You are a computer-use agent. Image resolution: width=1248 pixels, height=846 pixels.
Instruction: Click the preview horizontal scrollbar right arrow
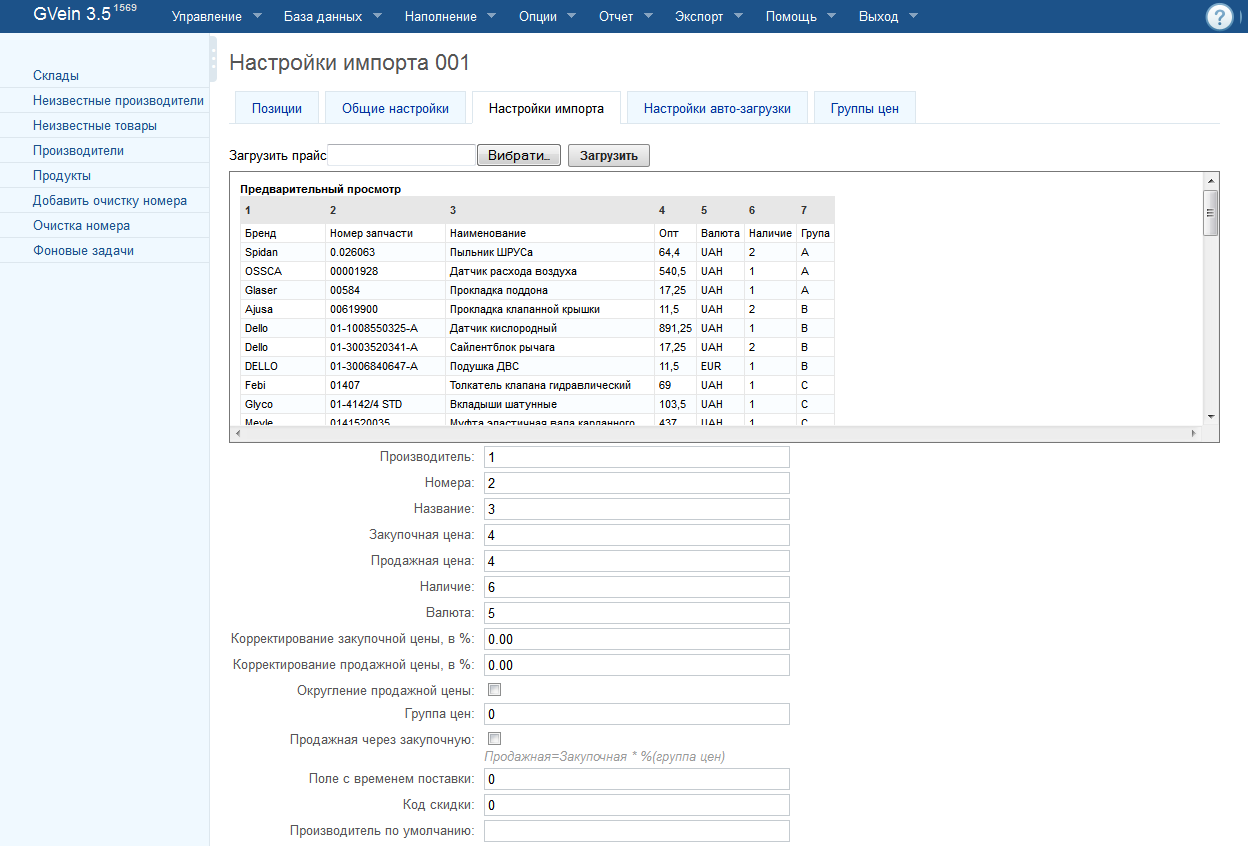[x=1193, y=434]
